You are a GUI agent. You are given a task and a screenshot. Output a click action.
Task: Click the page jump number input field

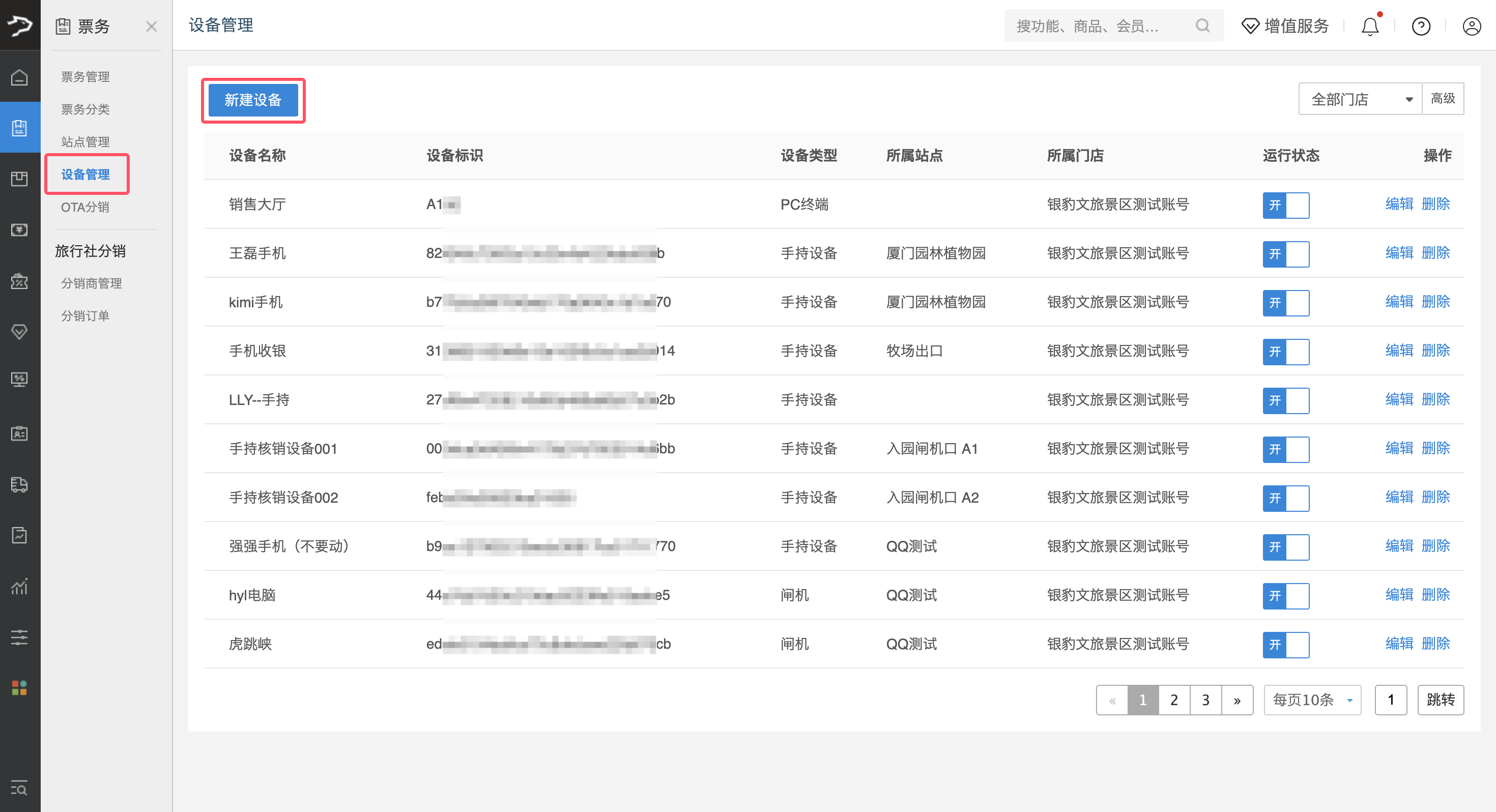(1390, 700)
